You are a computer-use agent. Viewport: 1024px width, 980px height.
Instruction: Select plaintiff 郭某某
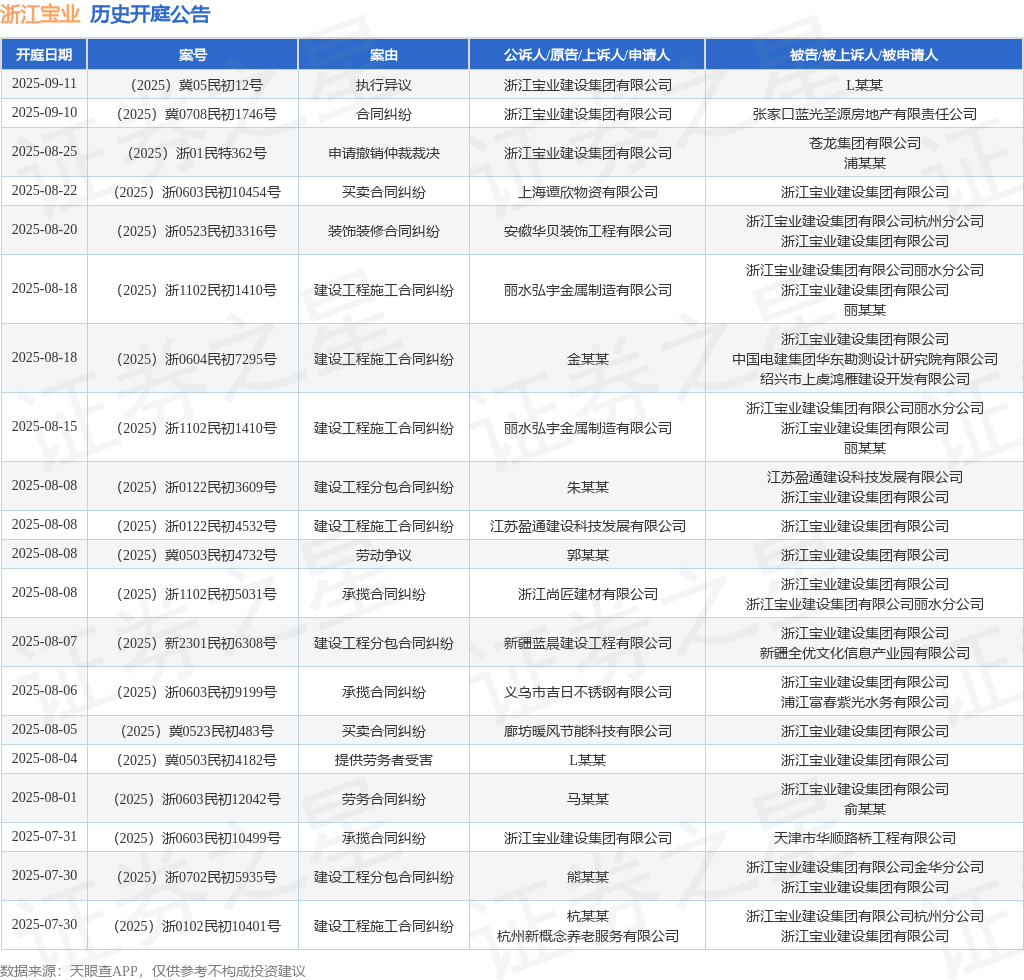point(588,555)
